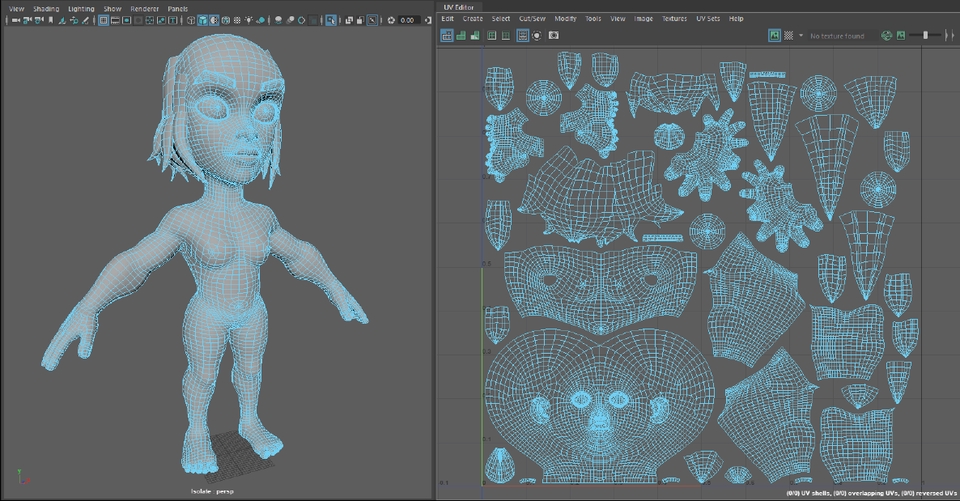Click the UV snapshot camera icon
The height and width of the screenshot is (501, 960).
(x=553, y=36)
